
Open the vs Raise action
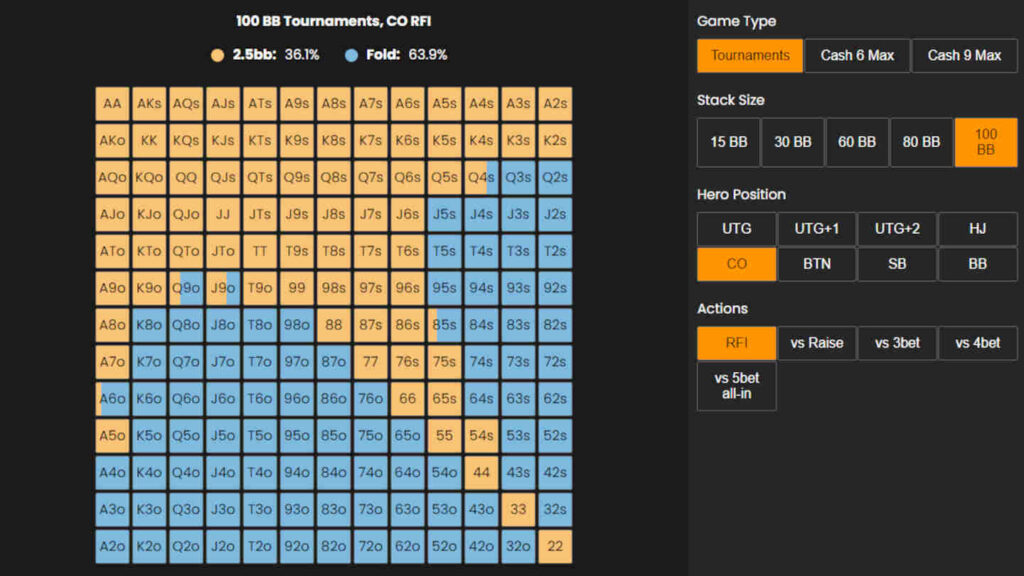coord(816,343)
